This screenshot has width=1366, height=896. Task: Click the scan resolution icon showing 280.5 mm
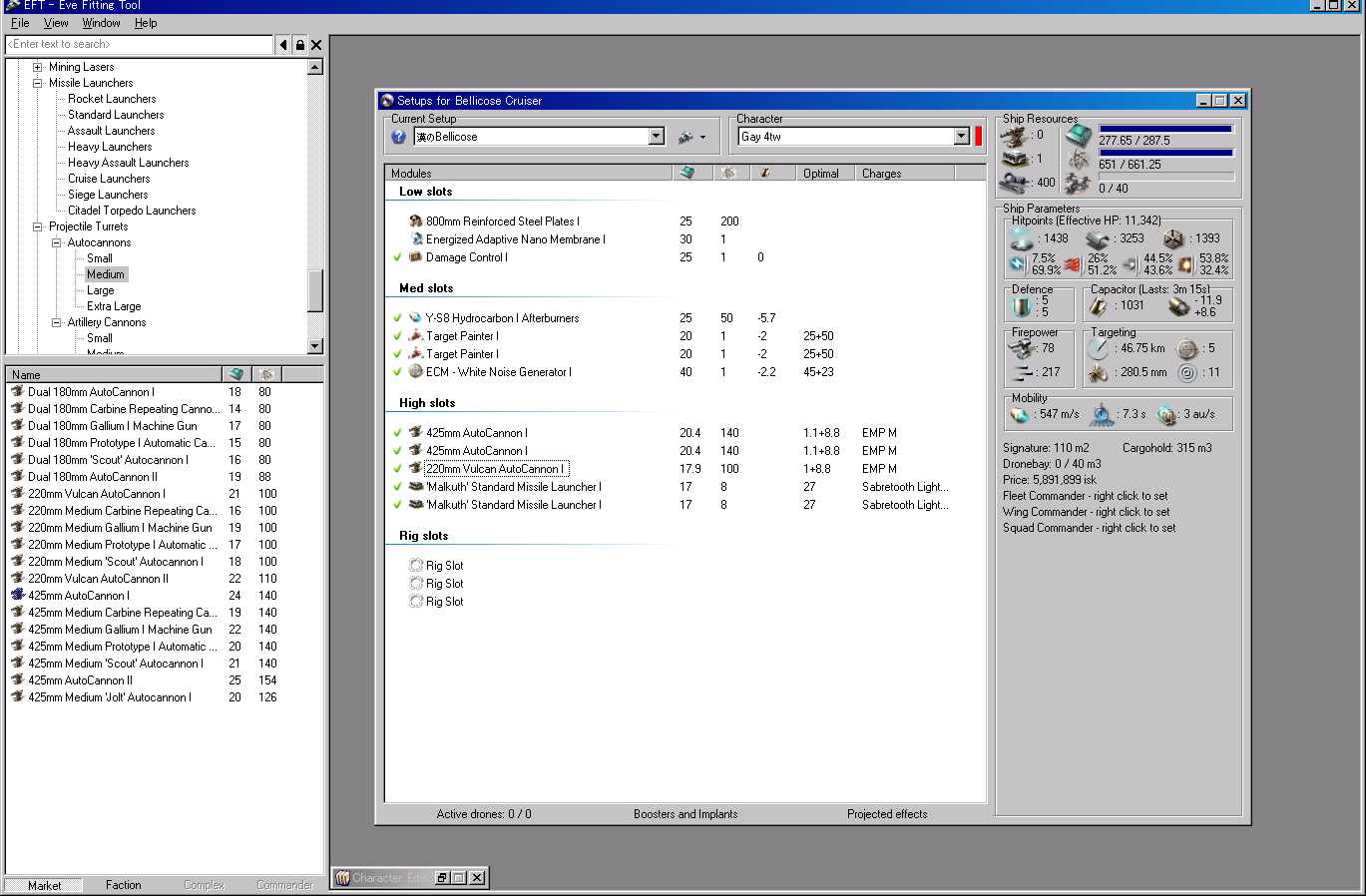click(x=1099, y=372)
